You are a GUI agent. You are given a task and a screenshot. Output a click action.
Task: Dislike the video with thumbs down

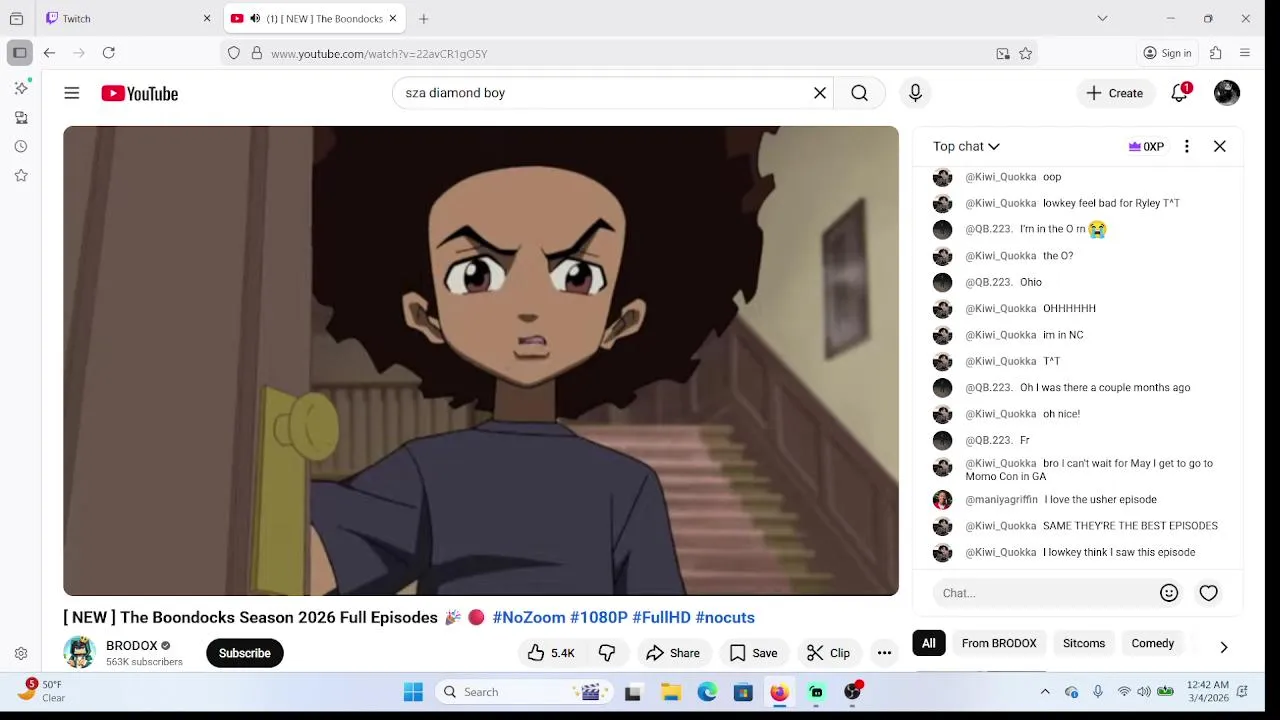tap(607, 653)
